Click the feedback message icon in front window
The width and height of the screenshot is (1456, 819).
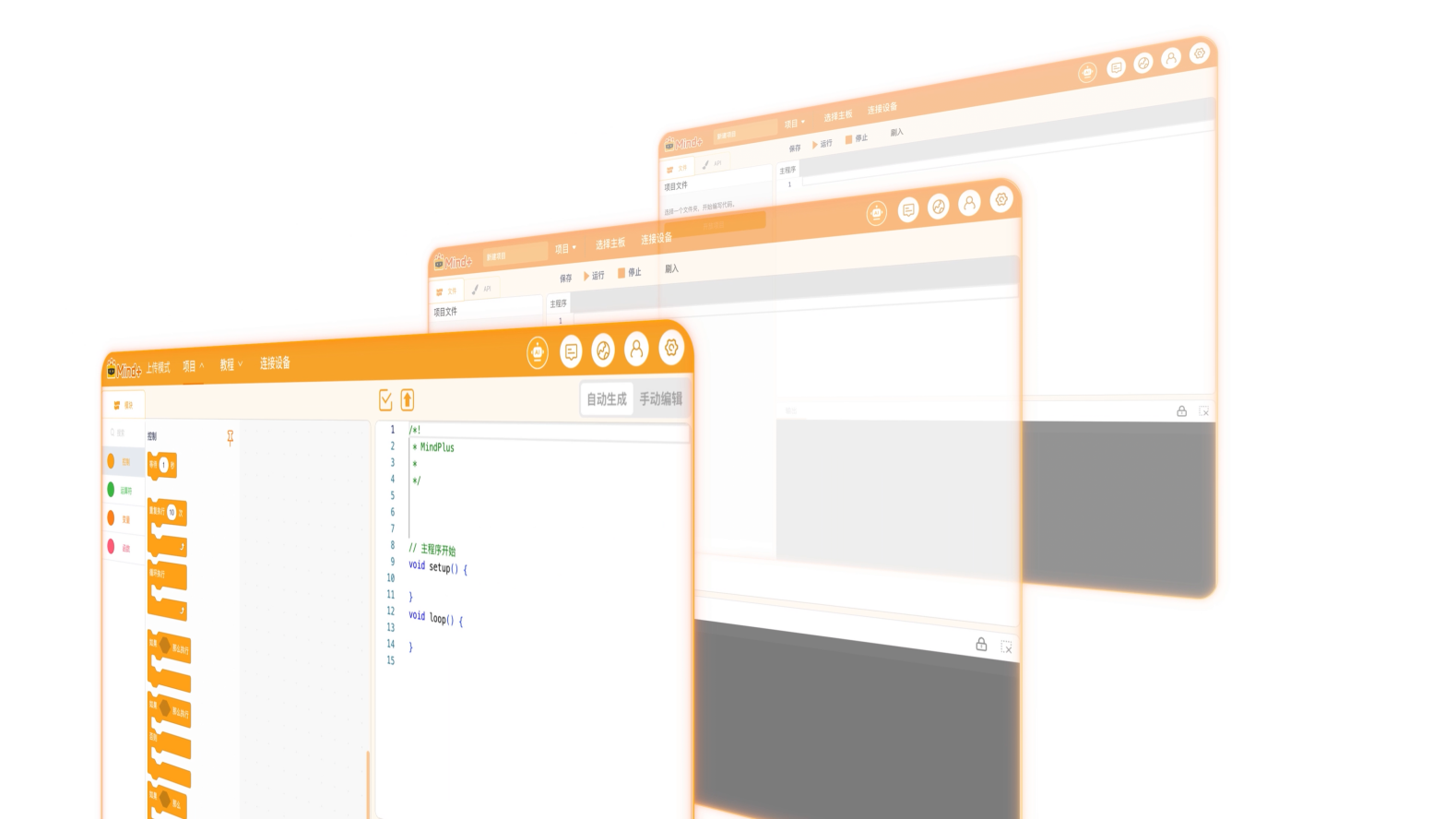tap(571, 351)
